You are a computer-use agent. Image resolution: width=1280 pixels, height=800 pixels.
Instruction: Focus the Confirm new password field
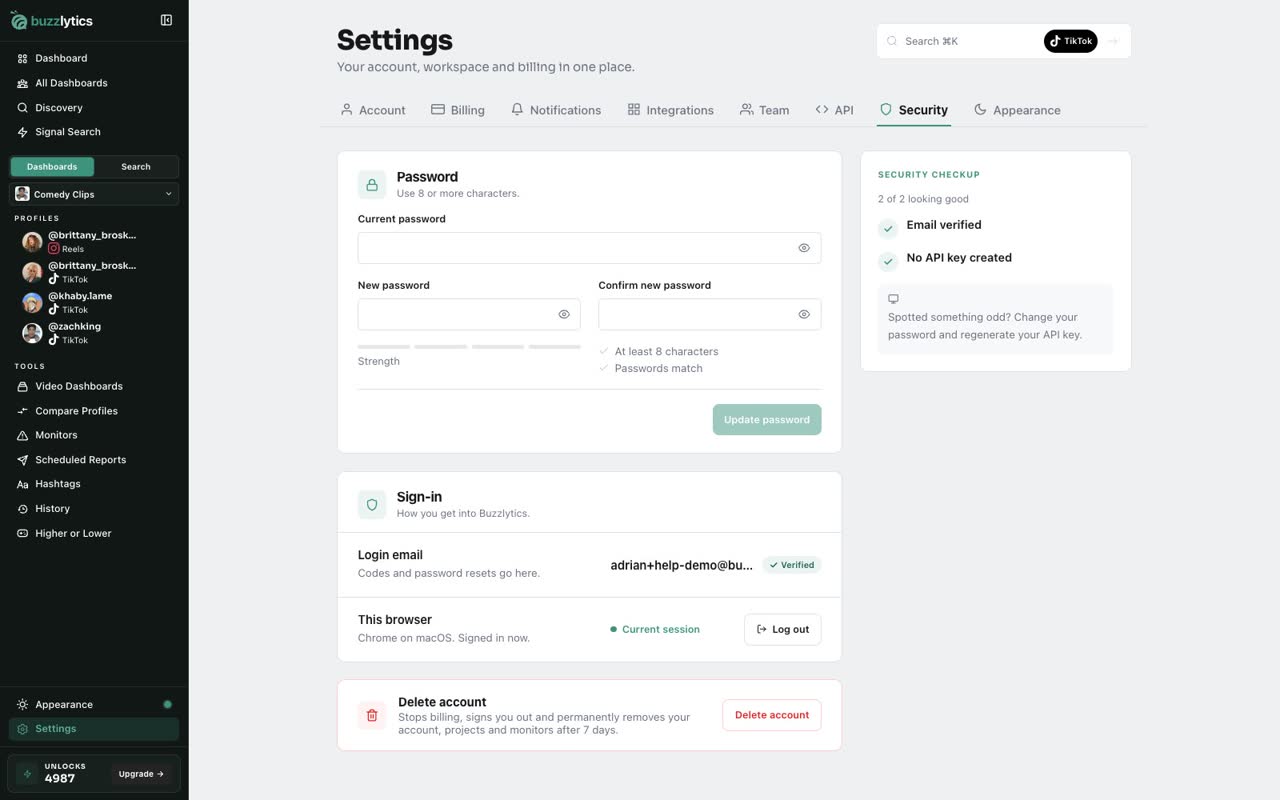tap(710, 314)
